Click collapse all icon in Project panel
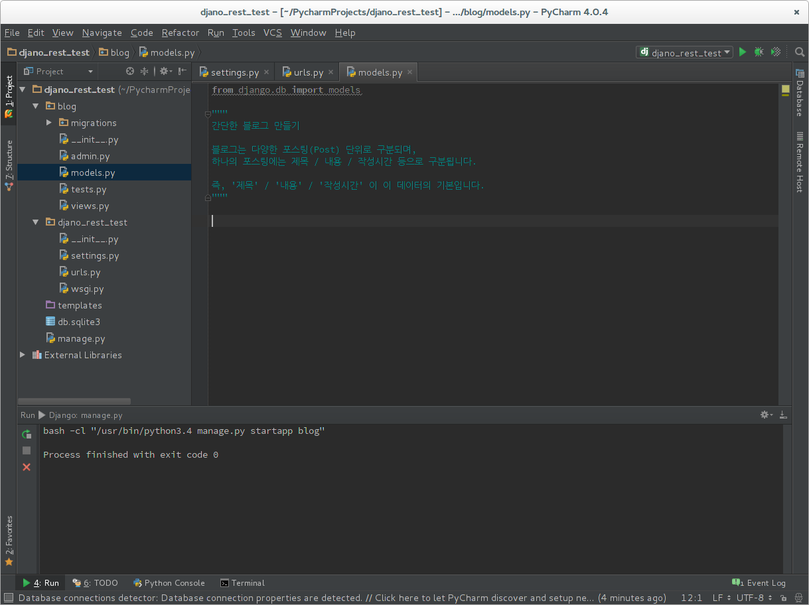This screenshot has width=809, height=605. click(144, 71)
